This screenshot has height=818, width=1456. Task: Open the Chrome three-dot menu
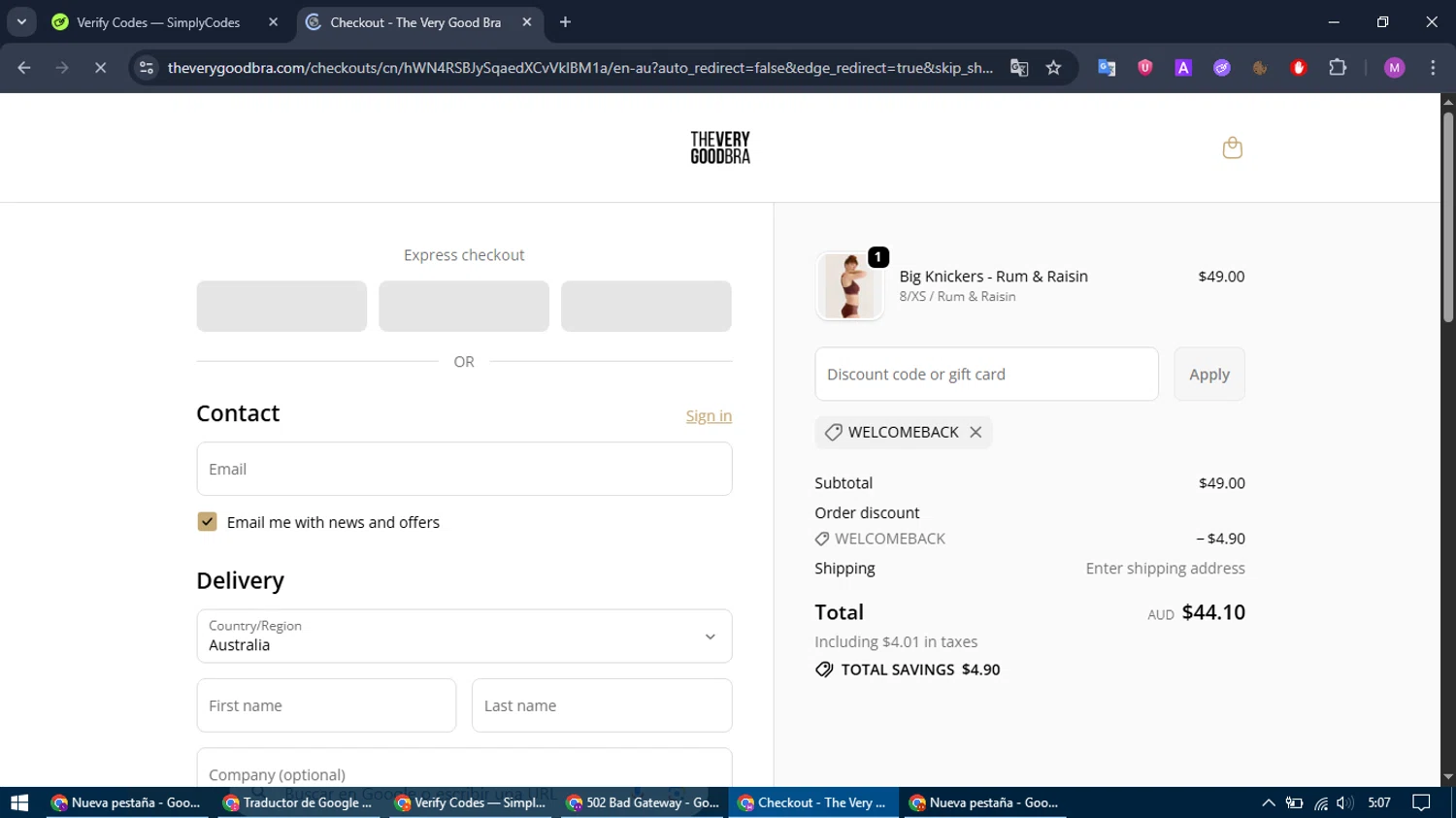tap(1433, 68)
